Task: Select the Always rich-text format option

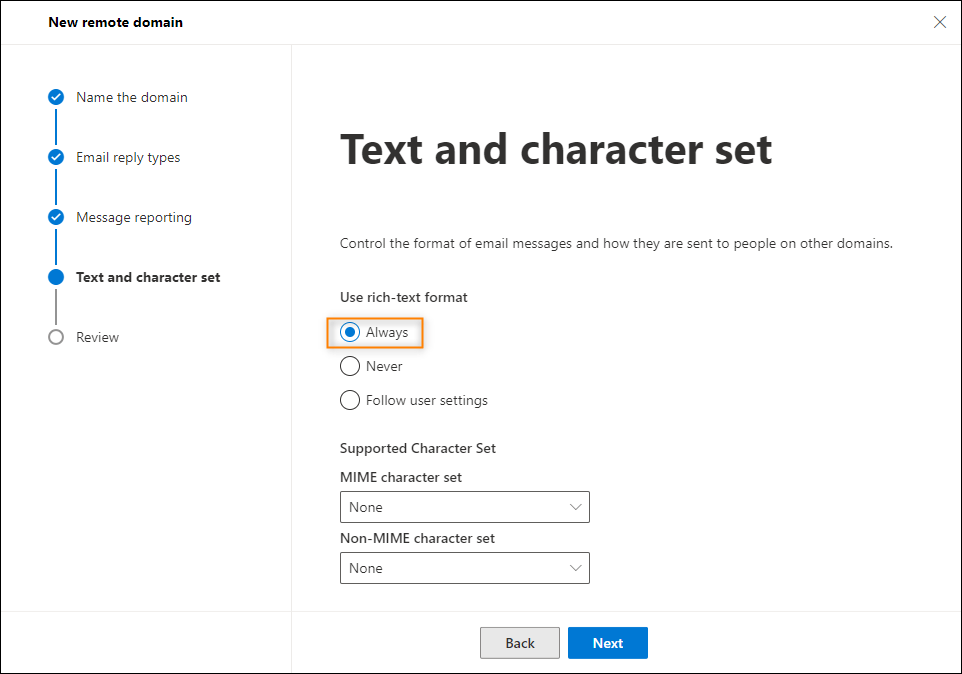Action: [x=349, y=332]
